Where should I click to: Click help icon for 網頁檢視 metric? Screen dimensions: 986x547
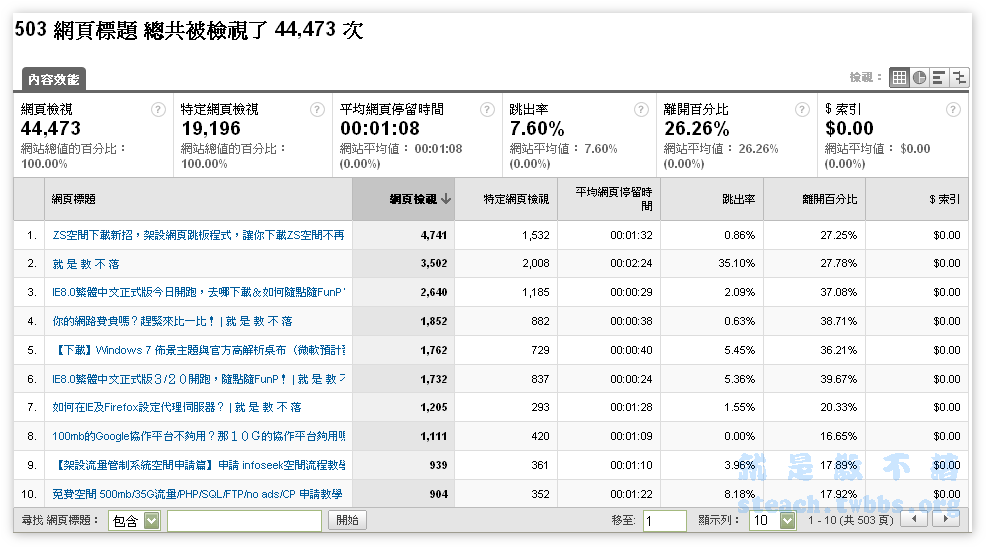tap(158, 110)
